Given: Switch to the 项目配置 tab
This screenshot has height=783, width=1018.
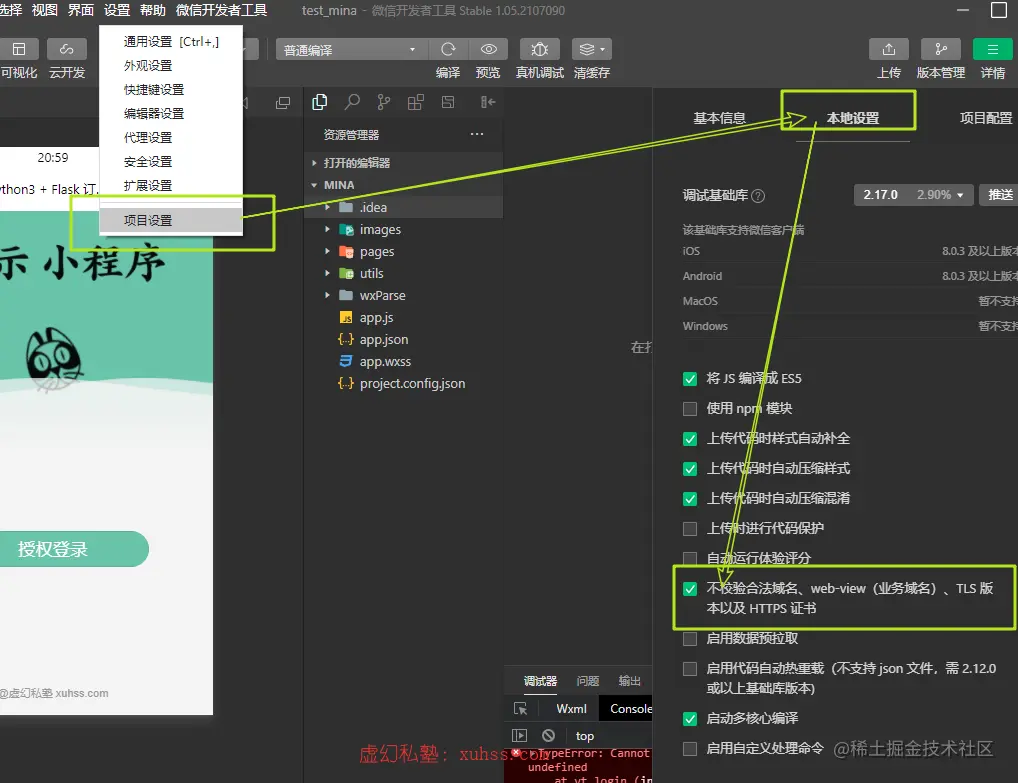Looking at the screenshot, I should pyautogui.click(x=986, y=118).
